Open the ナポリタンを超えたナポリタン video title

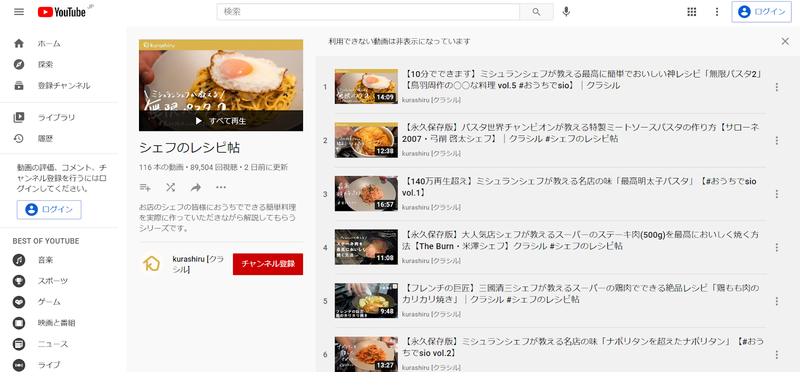tap(583, 348)
